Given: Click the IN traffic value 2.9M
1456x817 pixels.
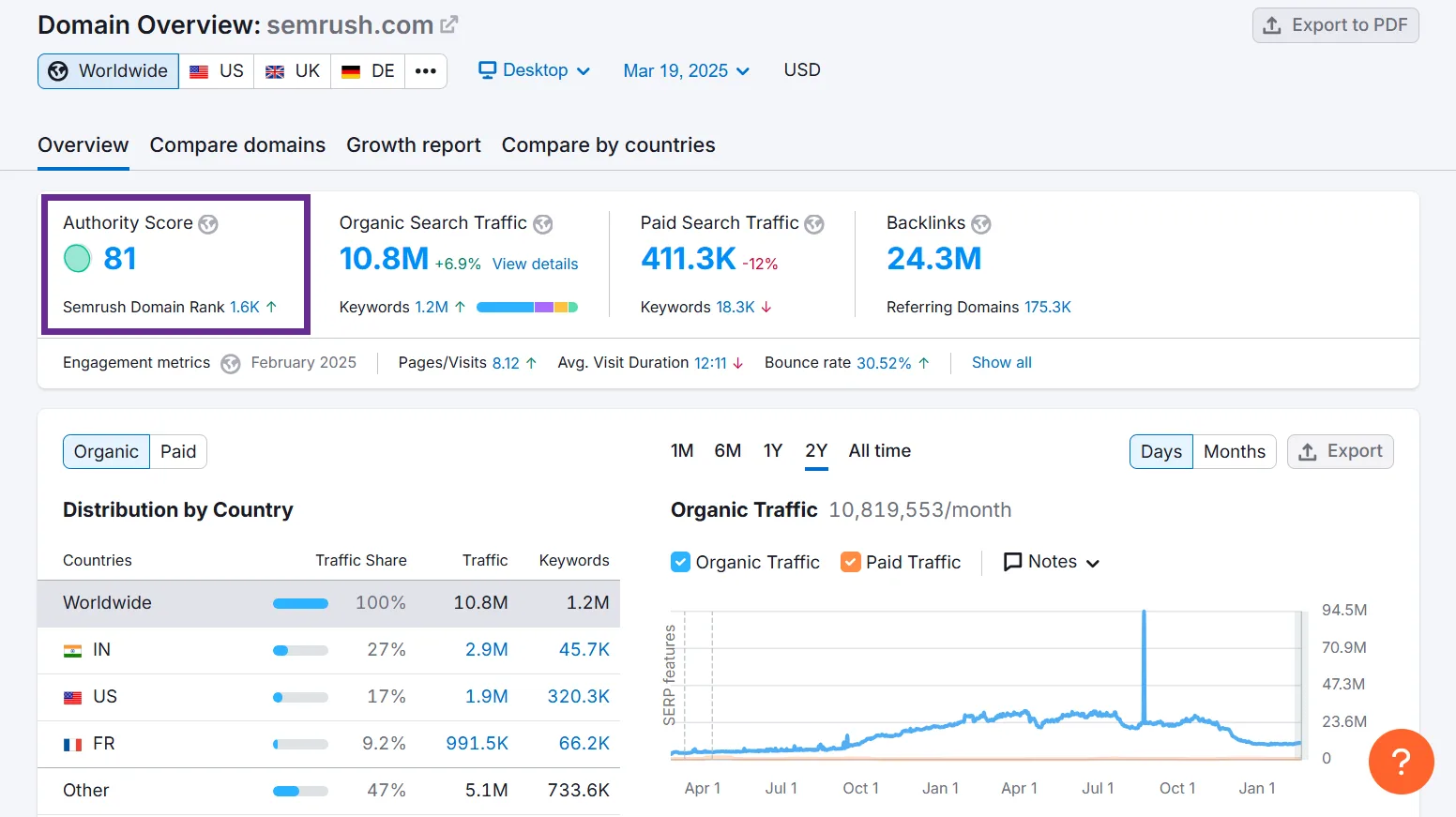Looking at the screenshot, I should (x=487, y=650).
